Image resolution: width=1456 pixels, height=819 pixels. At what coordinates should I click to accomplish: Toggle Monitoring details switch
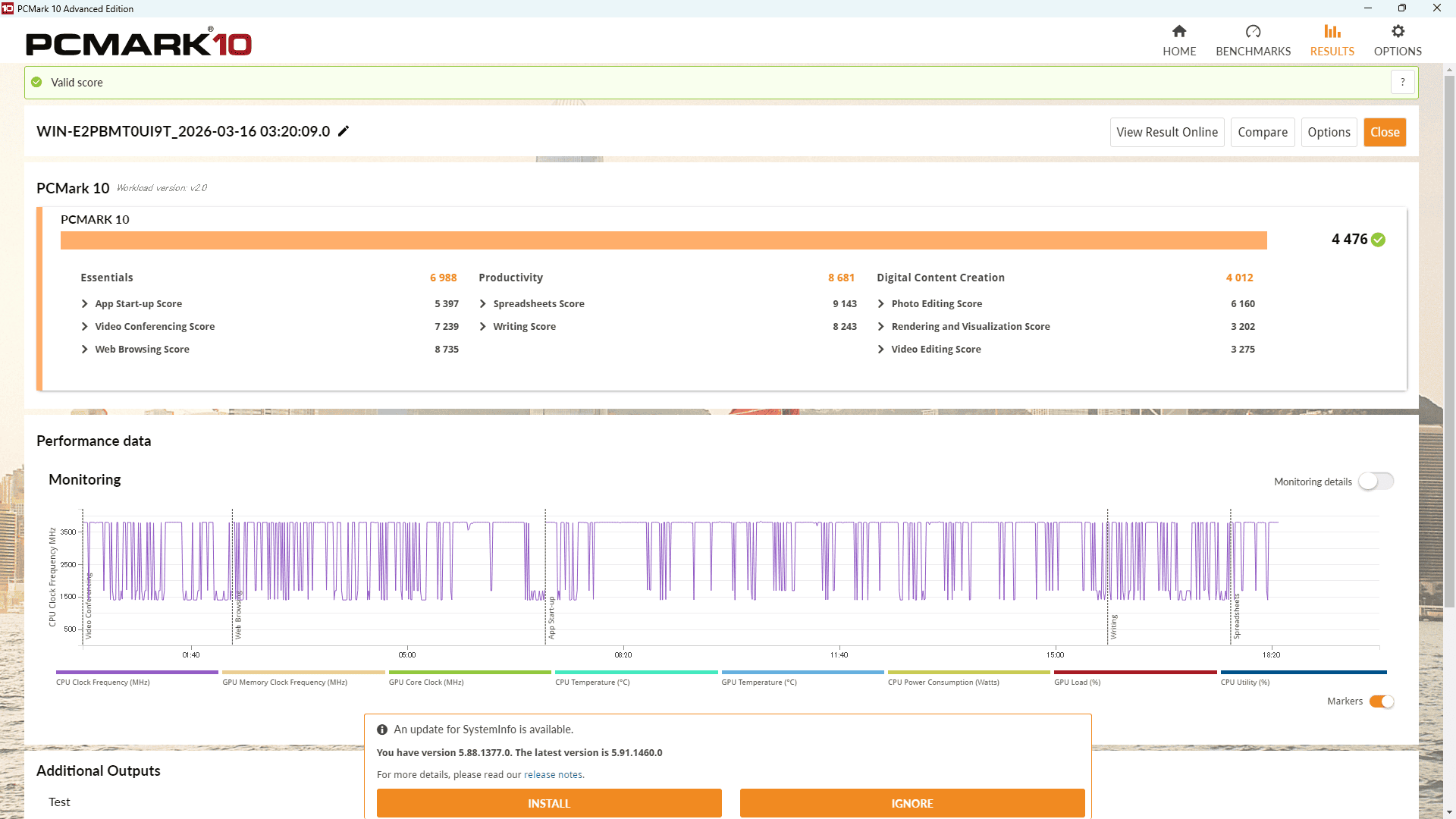click(1376, 482)
